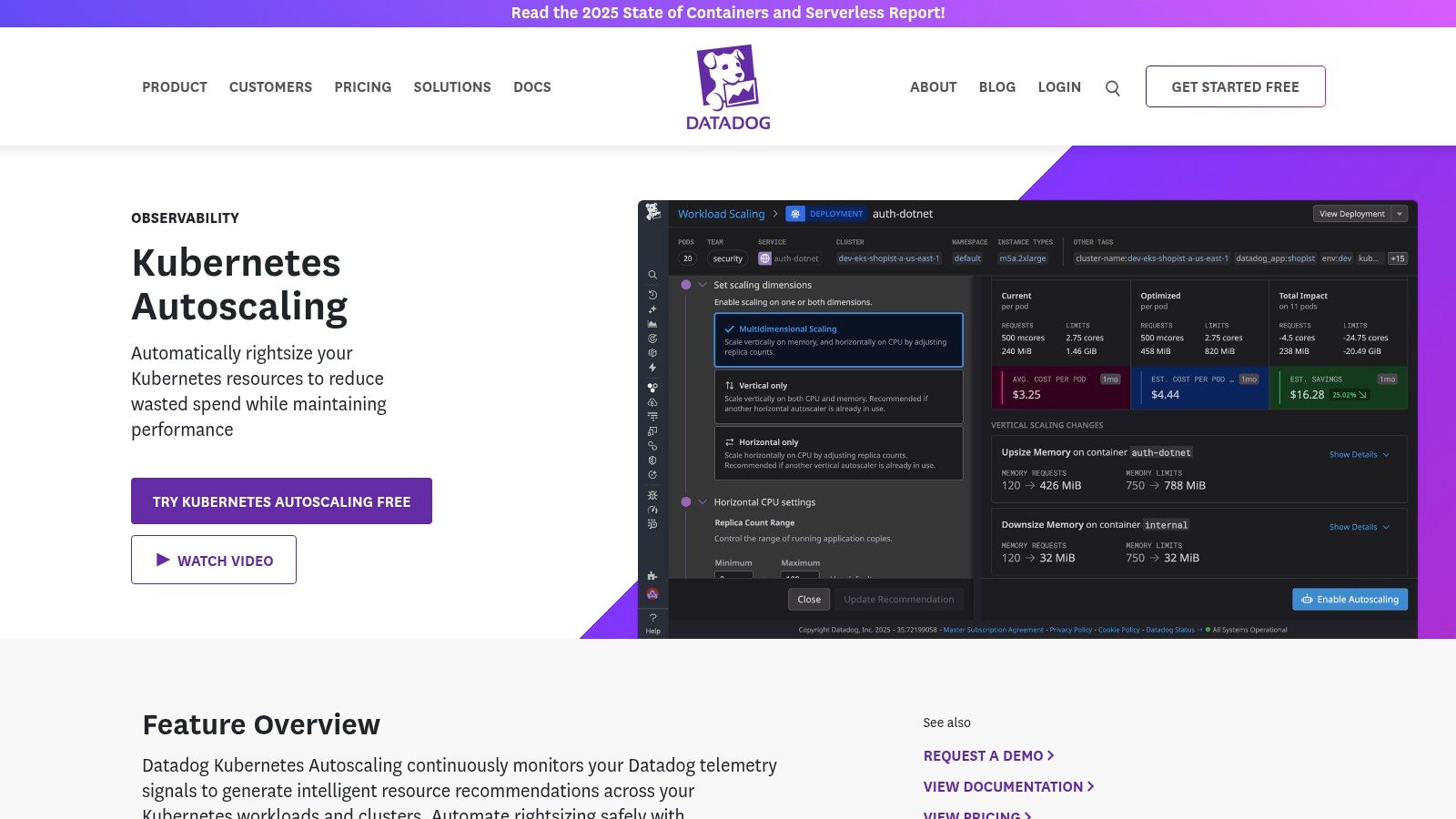The image size is (1456, 819).
Task: Select the connected nodes icon in sidebar
Action: point(652,388)
